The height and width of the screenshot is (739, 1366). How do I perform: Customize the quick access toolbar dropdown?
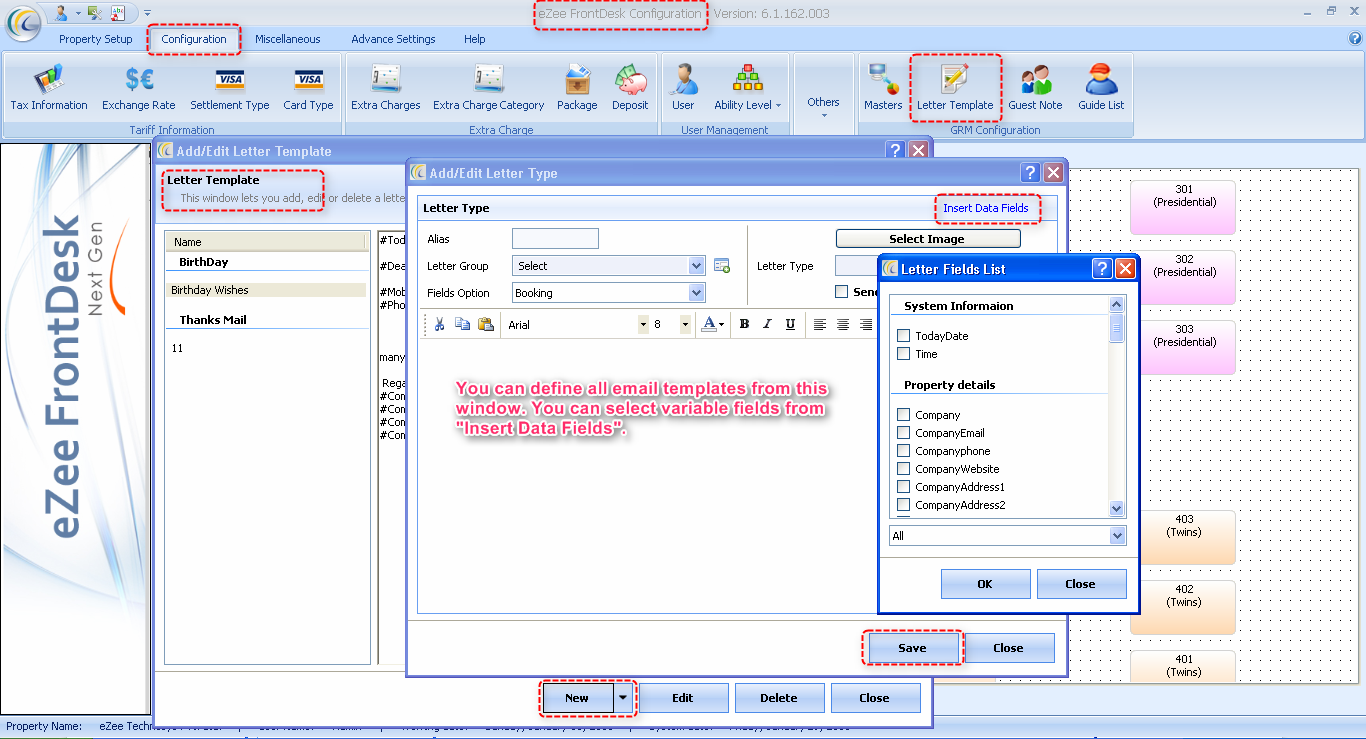coord(147,13)
